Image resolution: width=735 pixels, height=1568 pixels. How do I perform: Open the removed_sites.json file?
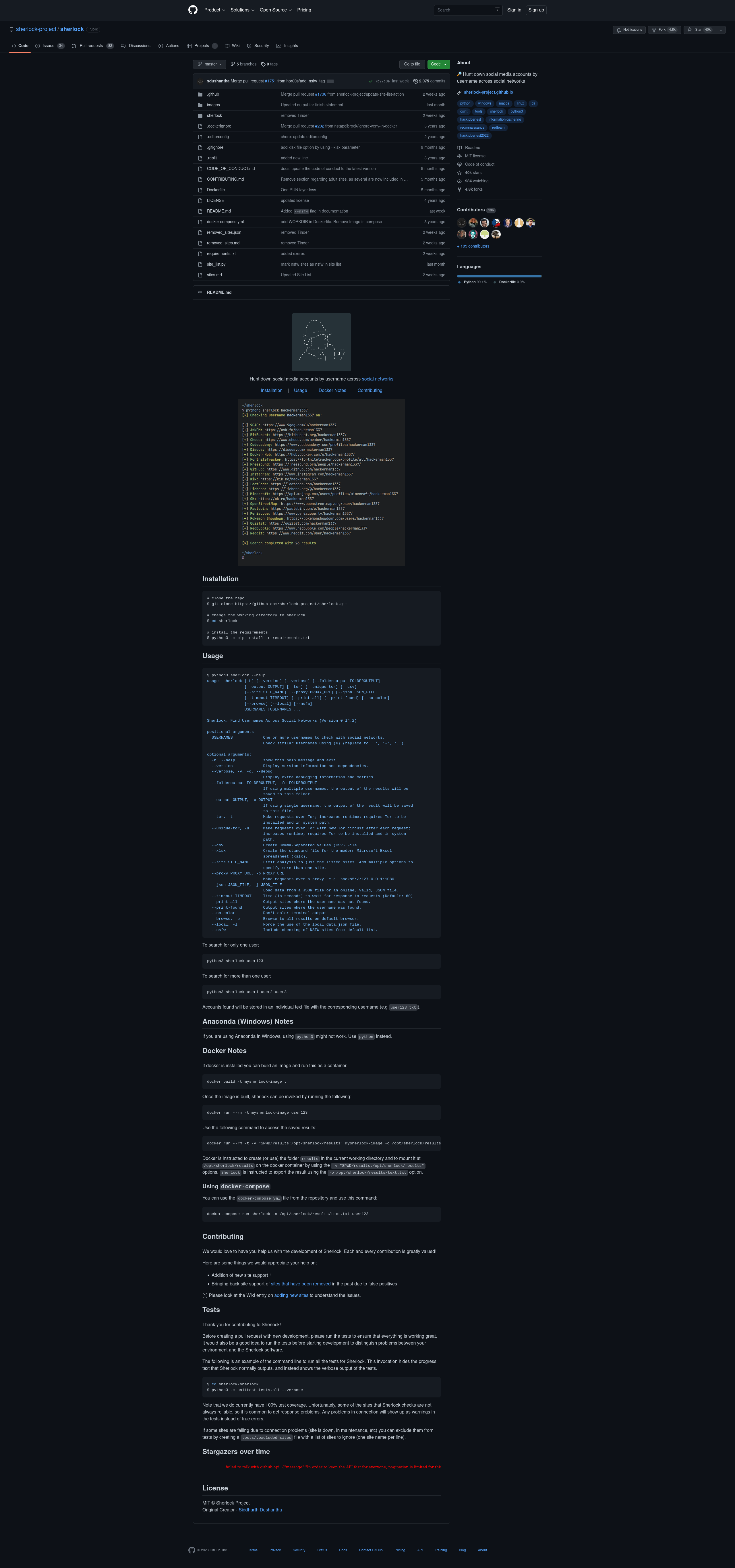click(x=224, y=233)
